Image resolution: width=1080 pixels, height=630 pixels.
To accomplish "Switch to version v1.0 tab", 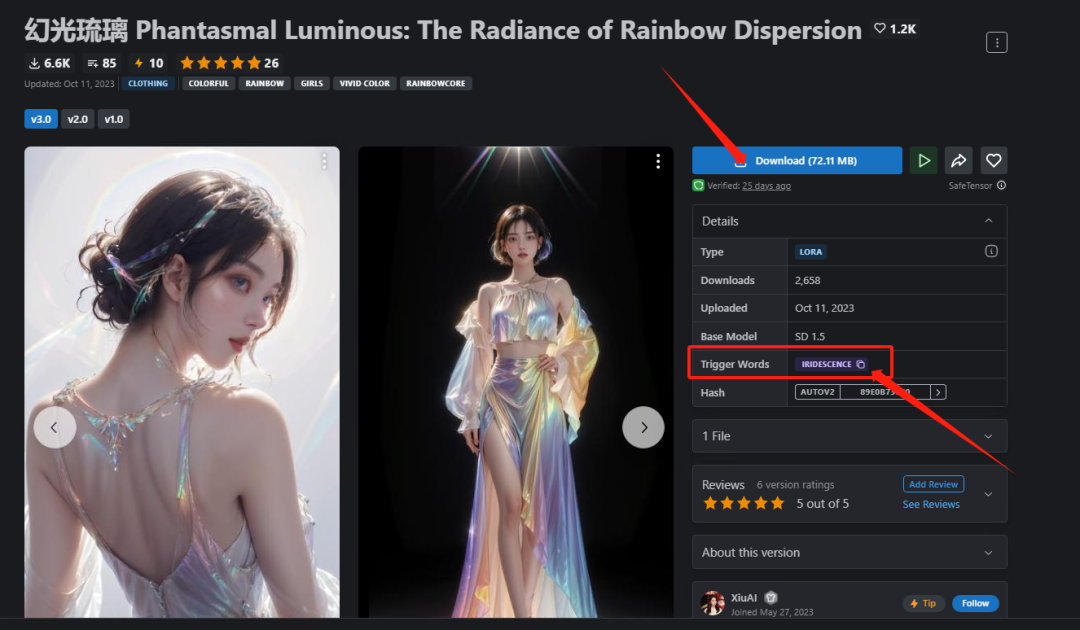I will click(114, 119).
